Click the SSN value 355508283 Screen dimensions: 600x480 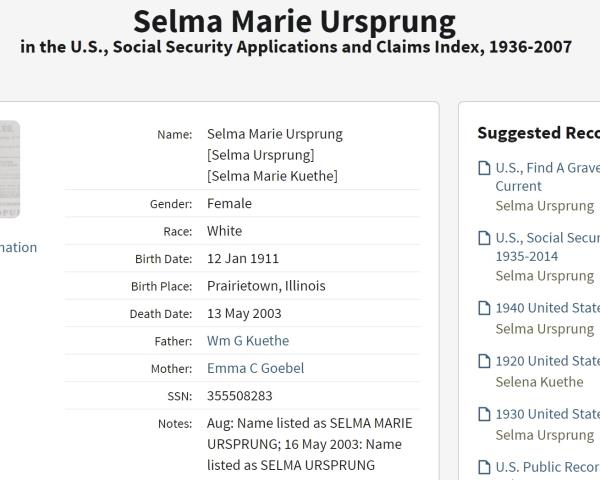click(x=240, y=396)
